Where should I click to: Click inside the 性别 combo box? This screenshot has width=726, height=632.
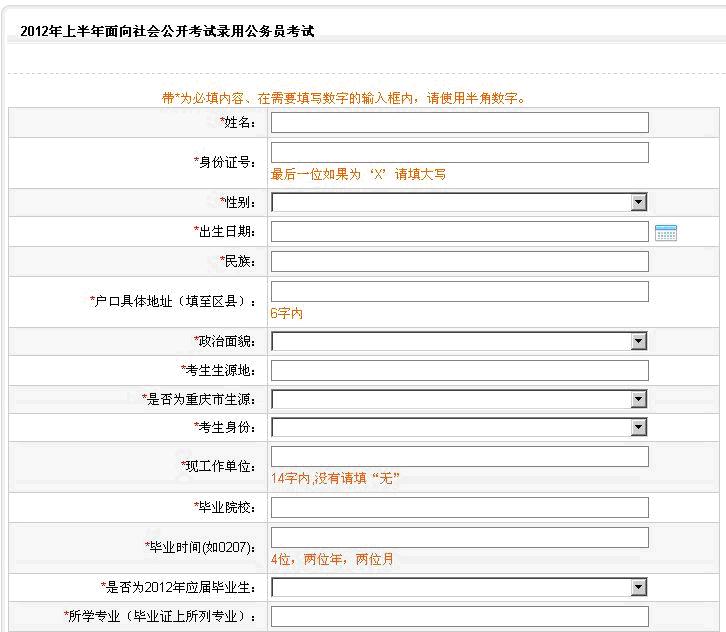click(451, 202)
